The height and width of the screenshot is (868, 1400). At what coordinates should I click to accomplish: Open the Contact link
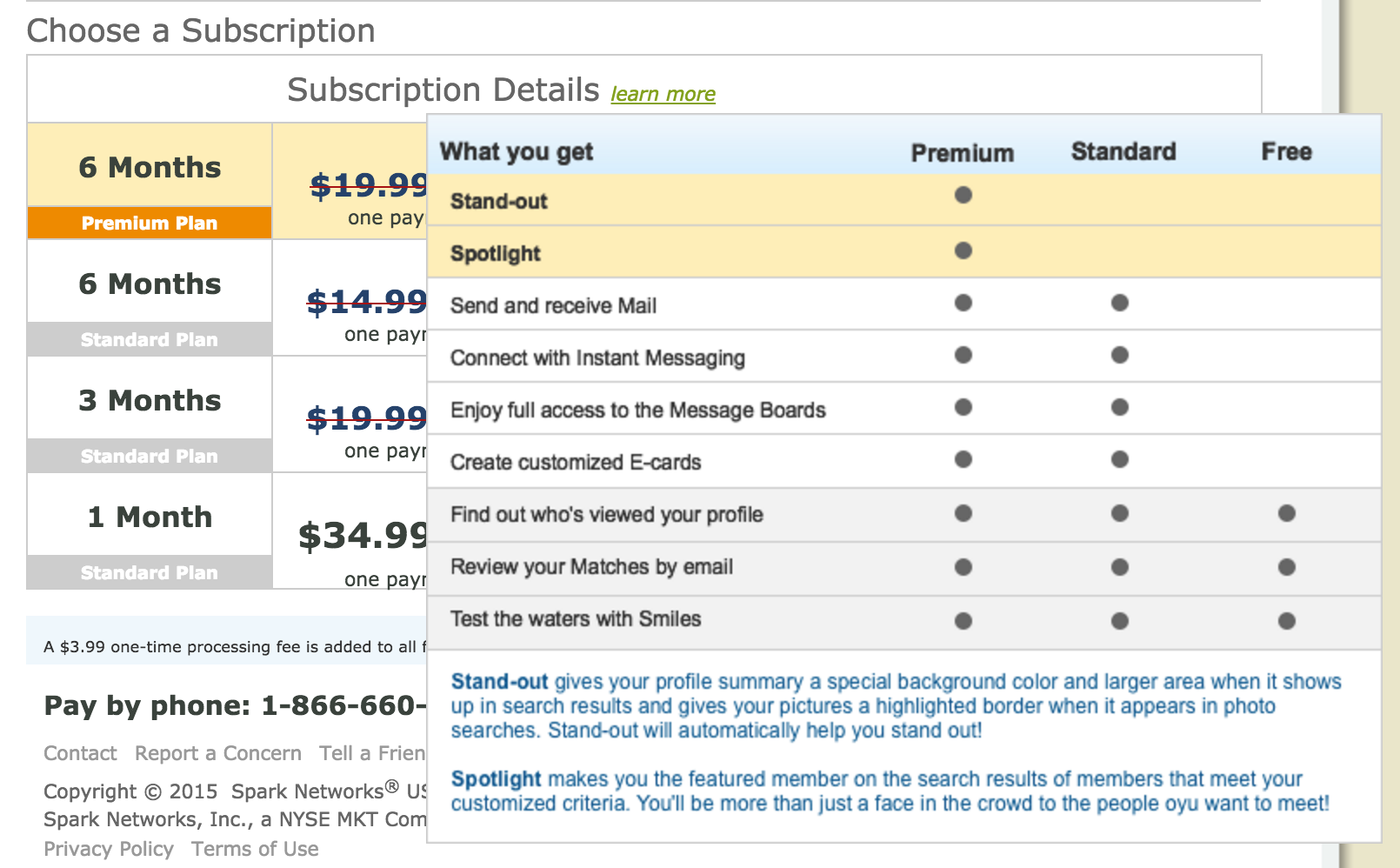coord(80,753)
